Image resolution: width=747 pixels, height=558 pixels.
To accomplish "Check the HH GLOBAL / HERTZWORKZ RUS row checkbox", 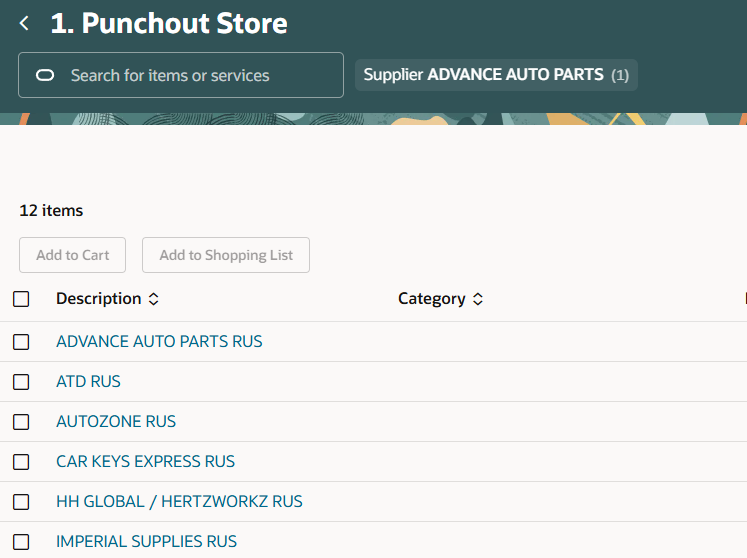I will (x=21, y=502).
